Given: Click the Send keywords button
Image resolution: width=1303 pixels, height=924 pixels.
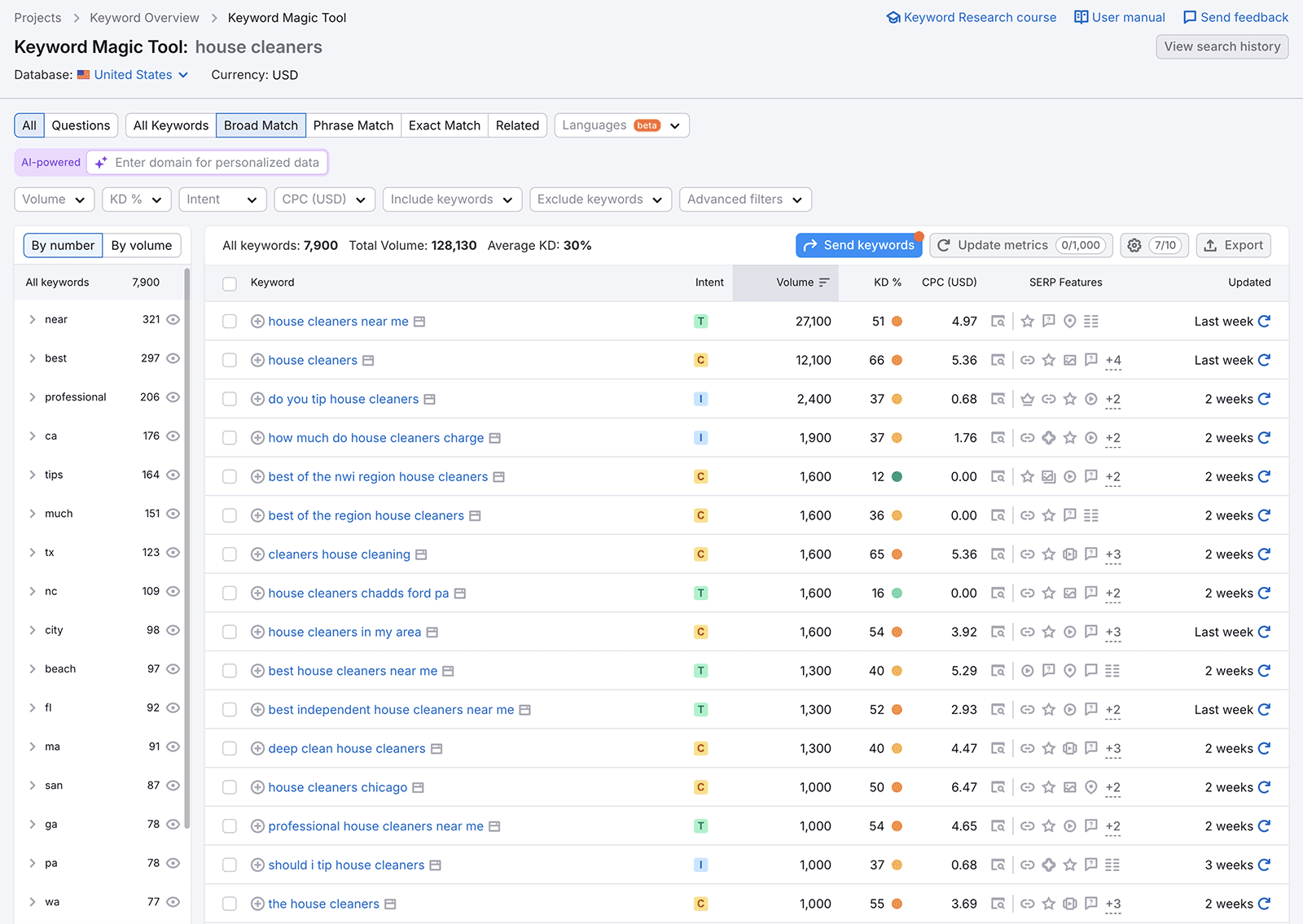Looking at the screenshot, I should pos(859,245).
